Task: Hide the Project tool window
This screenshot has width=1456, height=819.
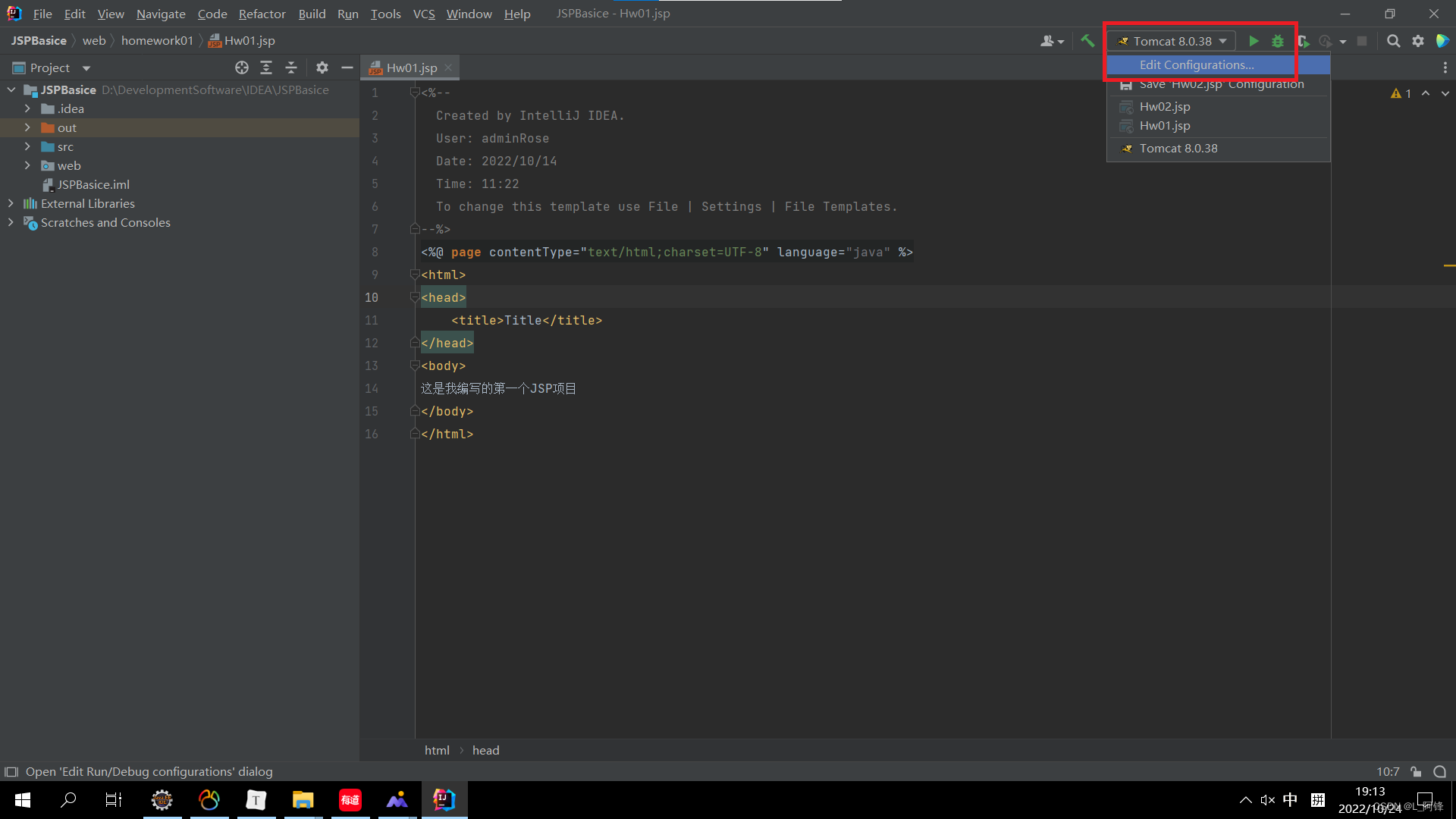Action: 347,67
